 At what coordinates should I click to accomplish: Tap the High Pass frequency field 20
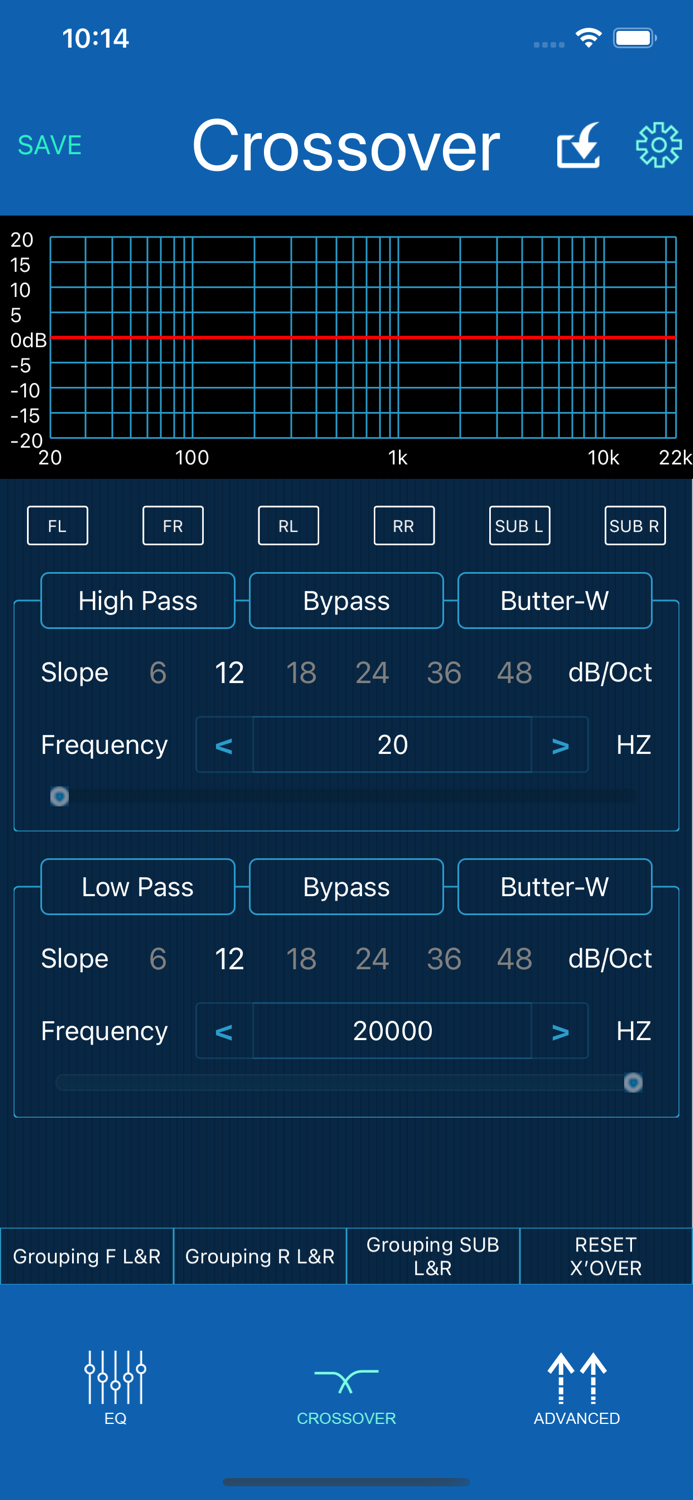click(392, 745)
